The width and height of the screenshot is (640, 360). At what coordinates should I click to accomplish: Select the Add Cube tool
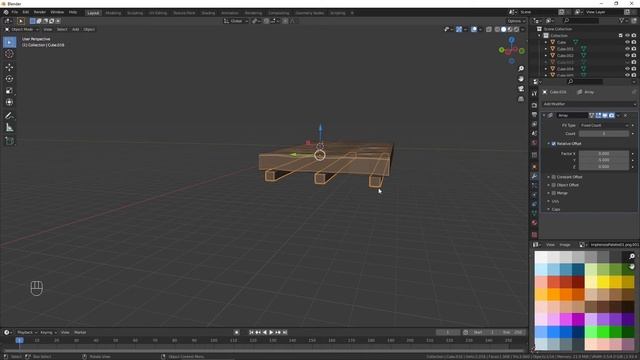click(9, 141)
